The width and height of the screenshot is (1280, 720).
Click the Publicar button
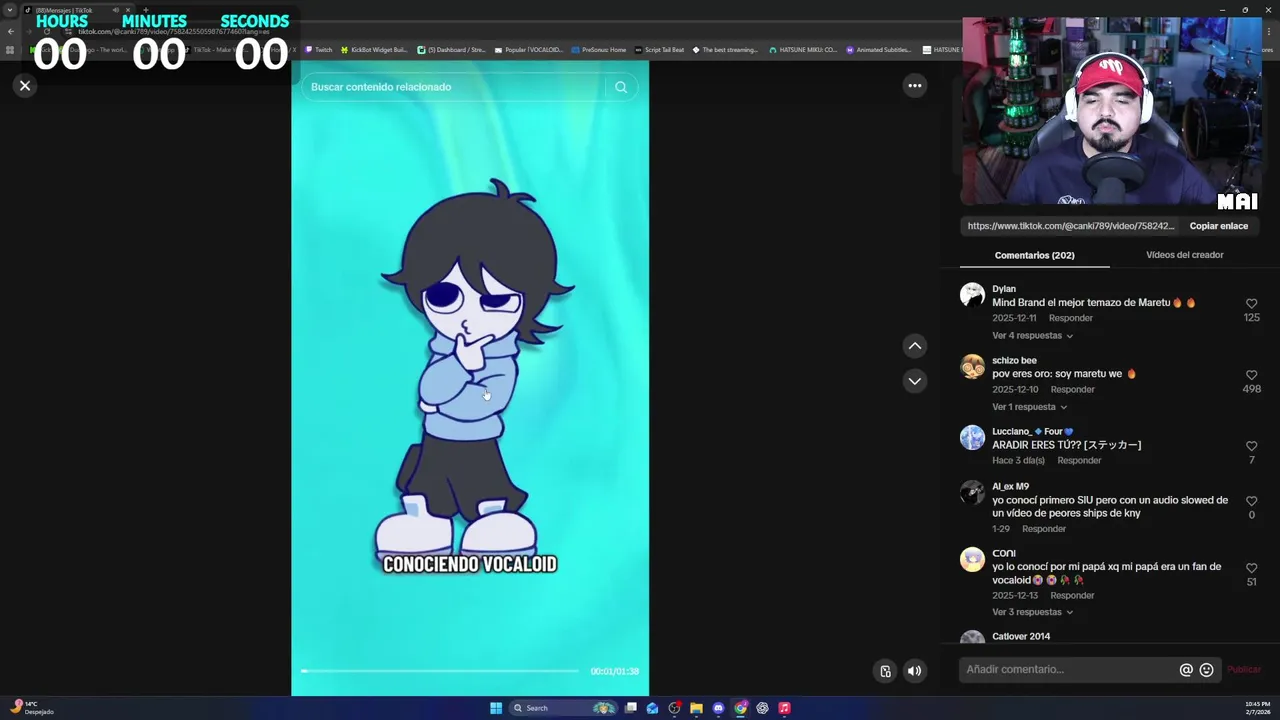[x=1244, y=670]
